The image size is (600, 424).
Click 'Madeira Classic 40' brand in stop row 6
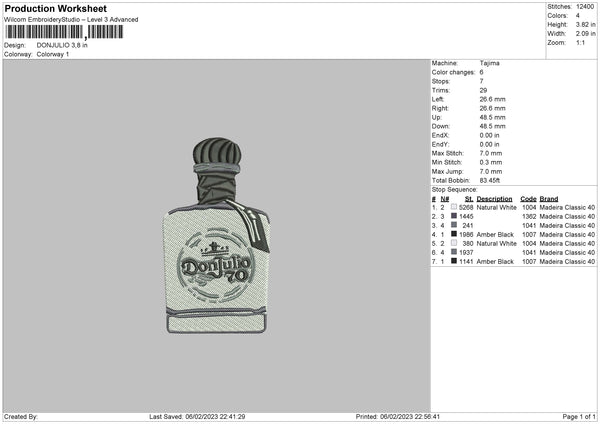coord(567,253)
